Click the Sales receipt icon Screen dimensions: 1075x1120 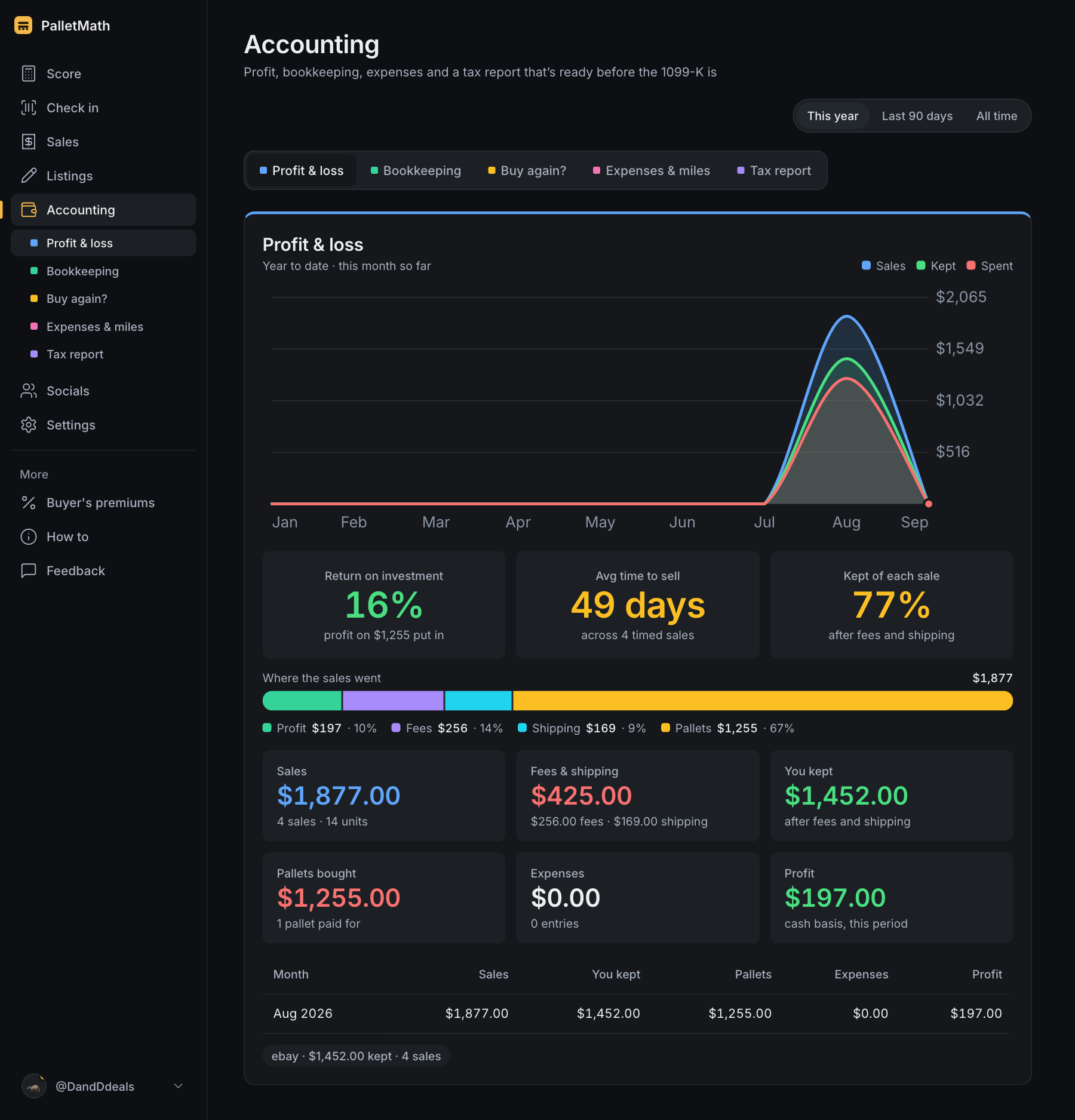click(29, 142)
